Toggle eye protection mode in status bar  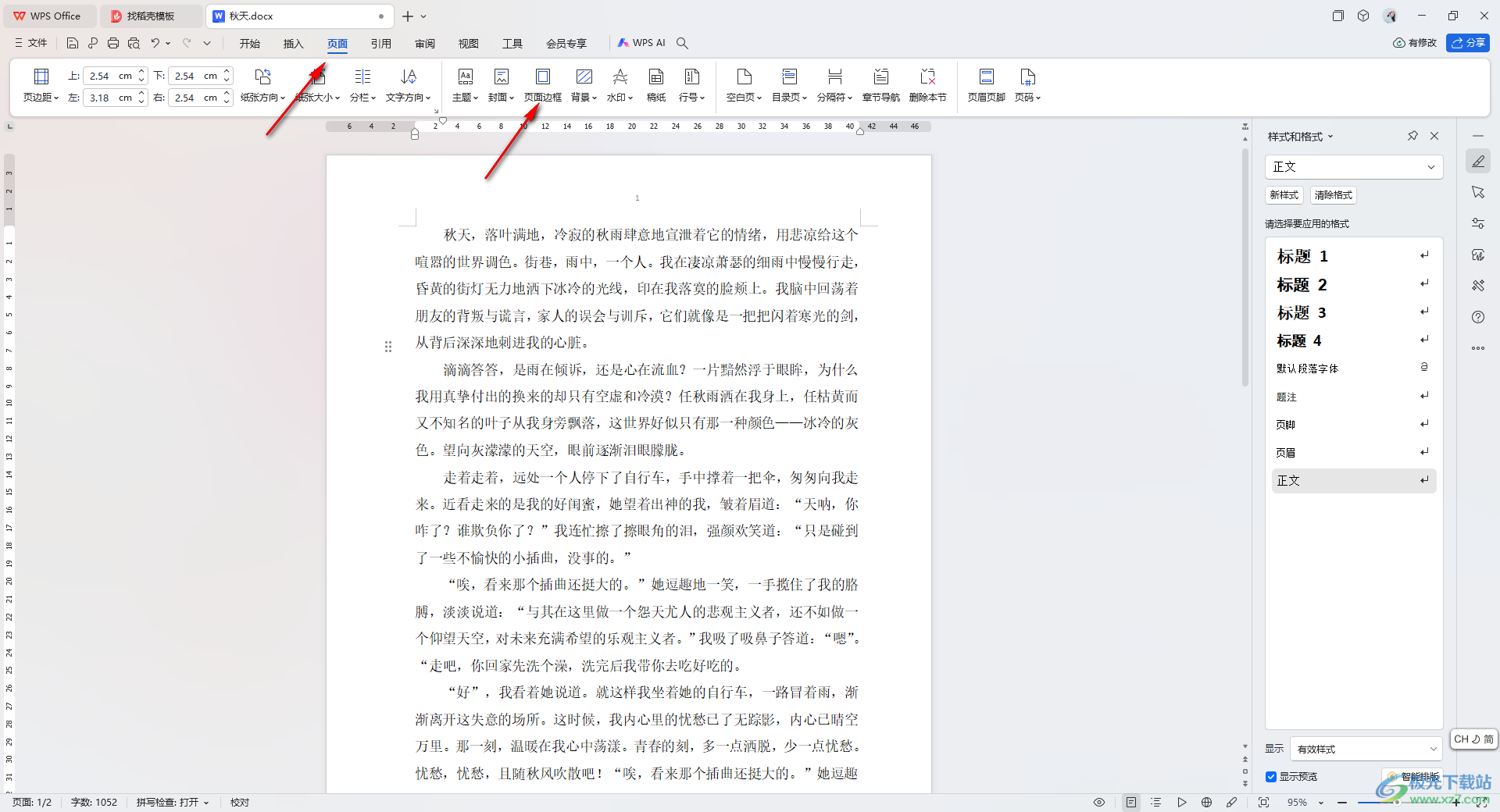(1099, 802)
